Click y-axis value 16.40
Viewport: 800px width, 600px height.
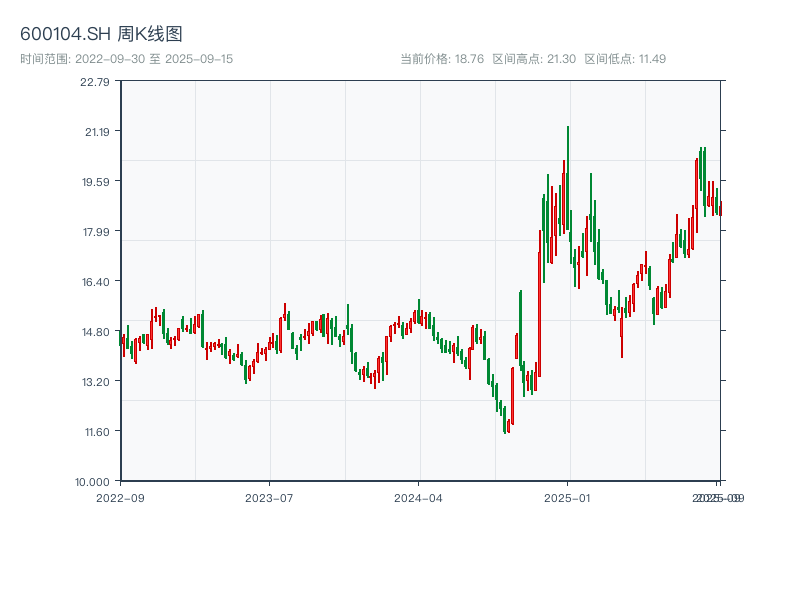pyautogui.click(x=96, y=282)
